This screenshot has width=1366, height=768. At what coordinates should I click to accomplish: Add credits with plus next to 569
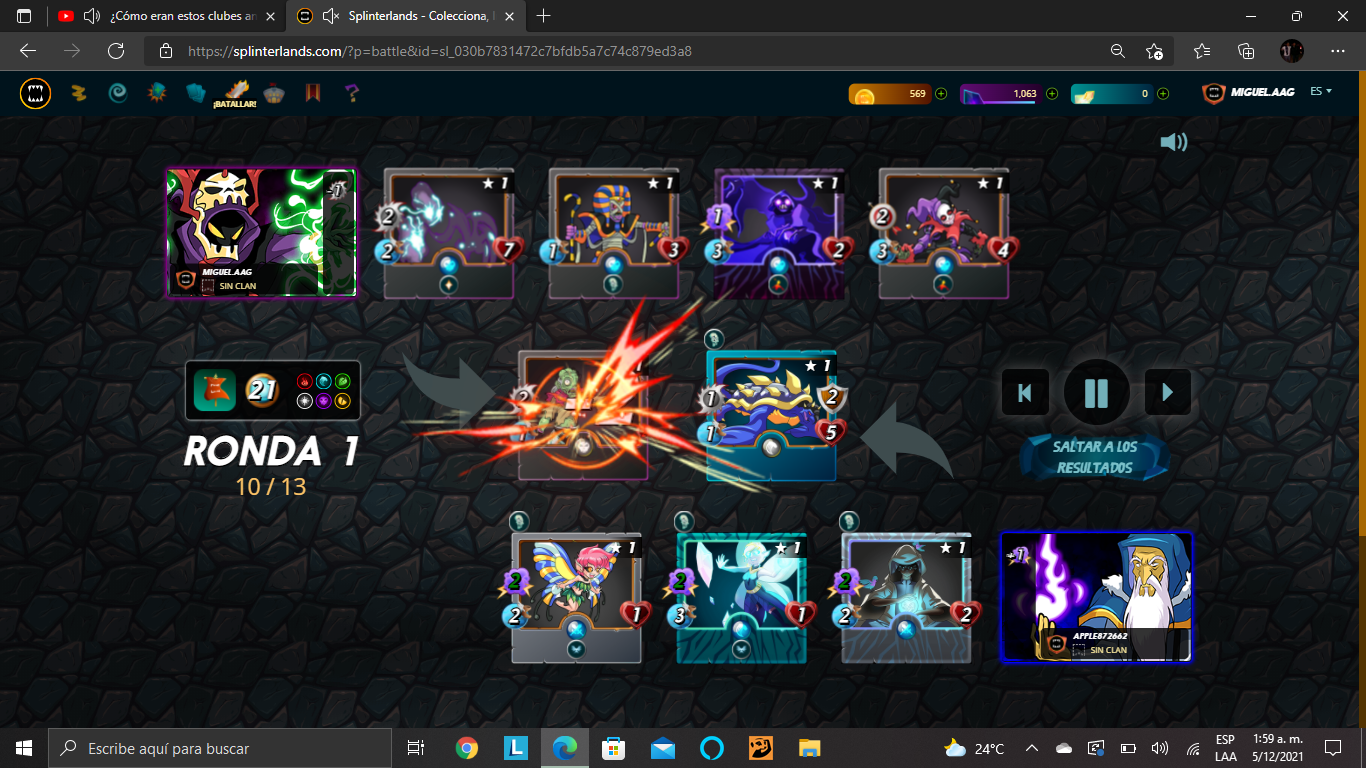click(941, 94)
